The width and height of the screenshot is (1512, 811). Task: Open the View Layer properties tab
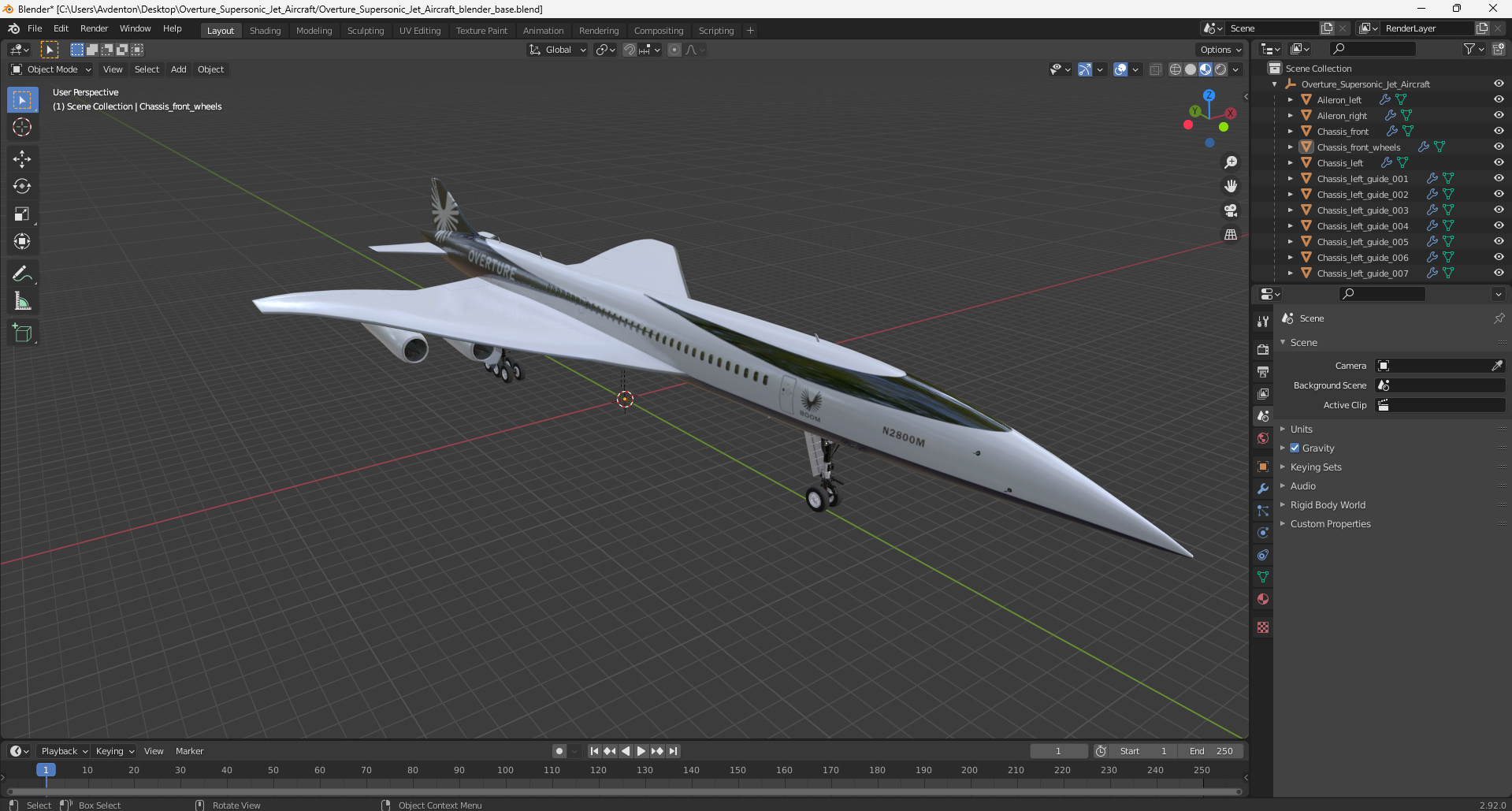click(1263, 393)
